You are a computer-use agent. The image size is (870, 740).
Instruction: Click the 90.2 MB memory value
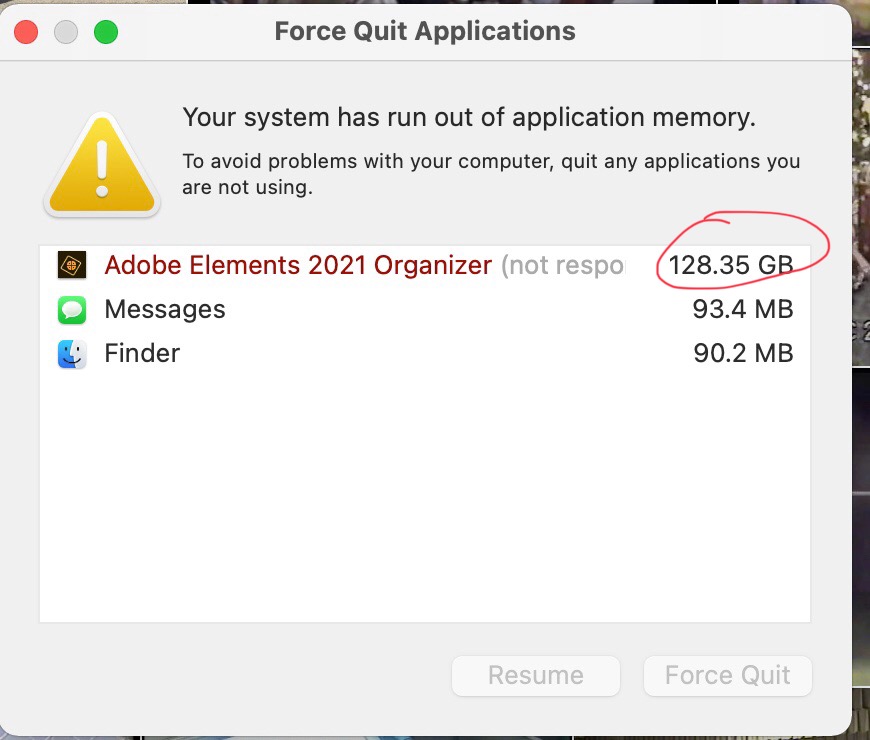click(x=743, y=354)
